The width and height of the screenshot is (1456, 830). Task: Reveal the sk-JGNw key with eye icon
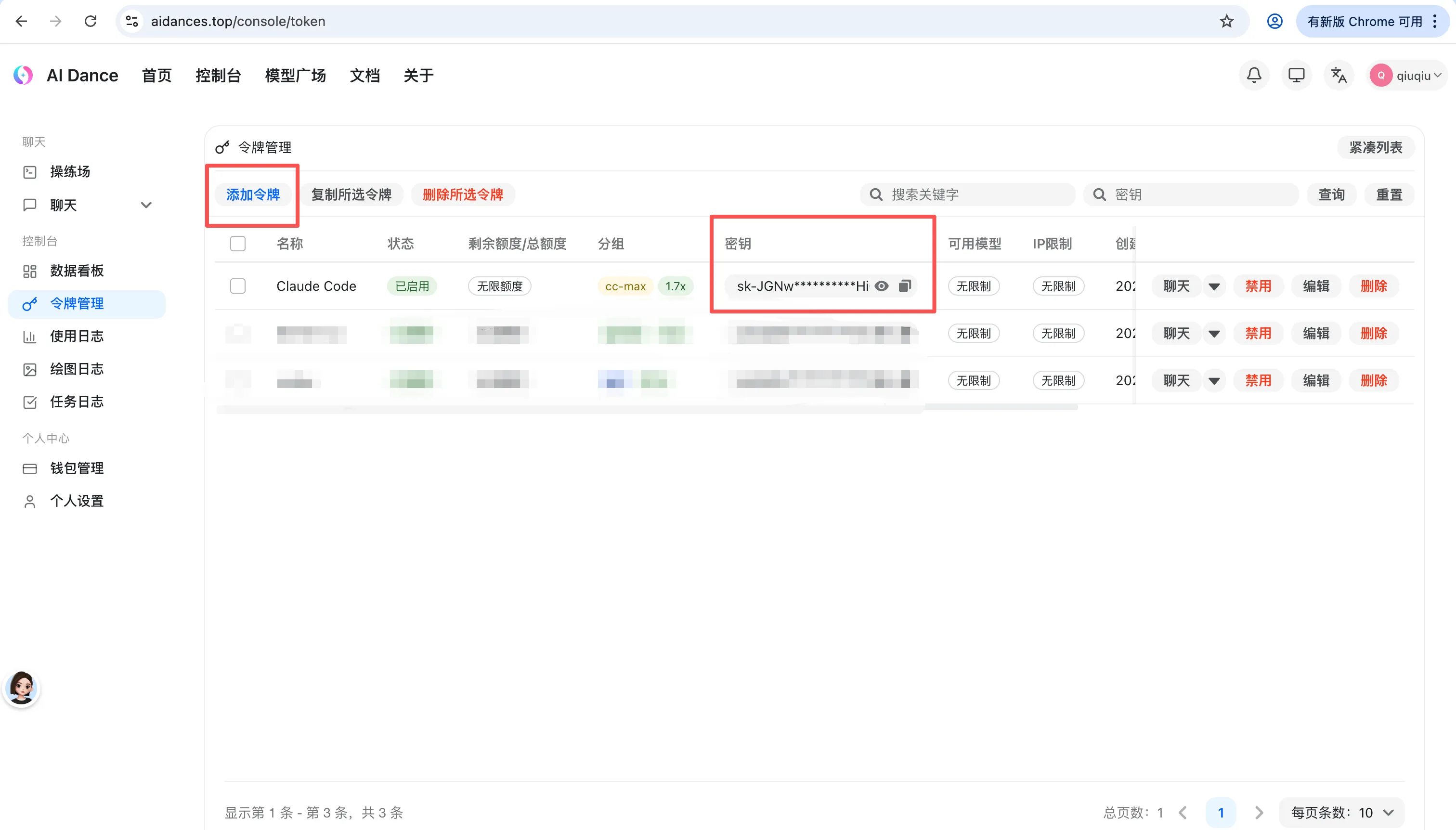click(882, 285)
